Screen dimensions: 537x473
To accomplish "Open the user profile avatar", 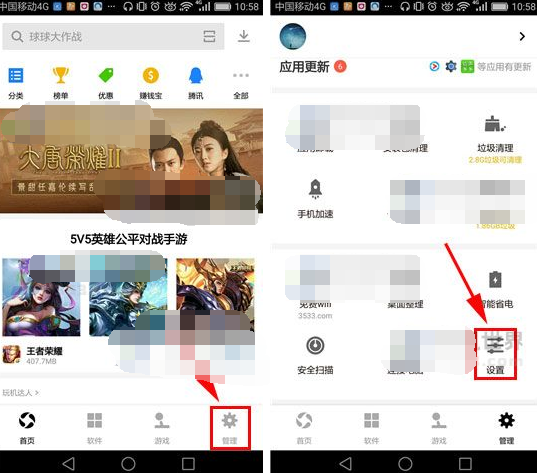I will [292, 36].
